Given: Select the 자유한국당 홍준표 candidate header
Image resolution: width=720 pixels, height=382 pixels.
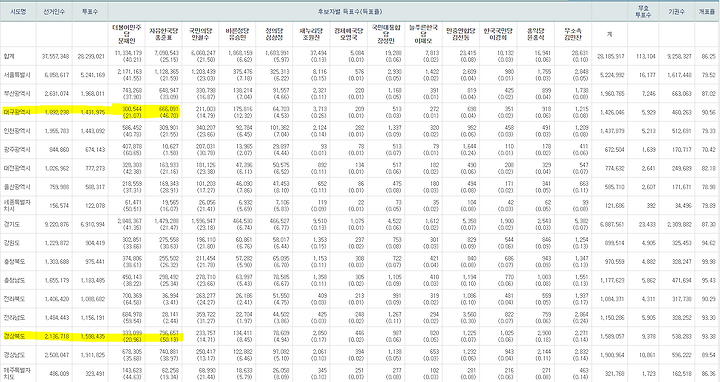Looking at the screenshot, I should click(x=163, y=34).
